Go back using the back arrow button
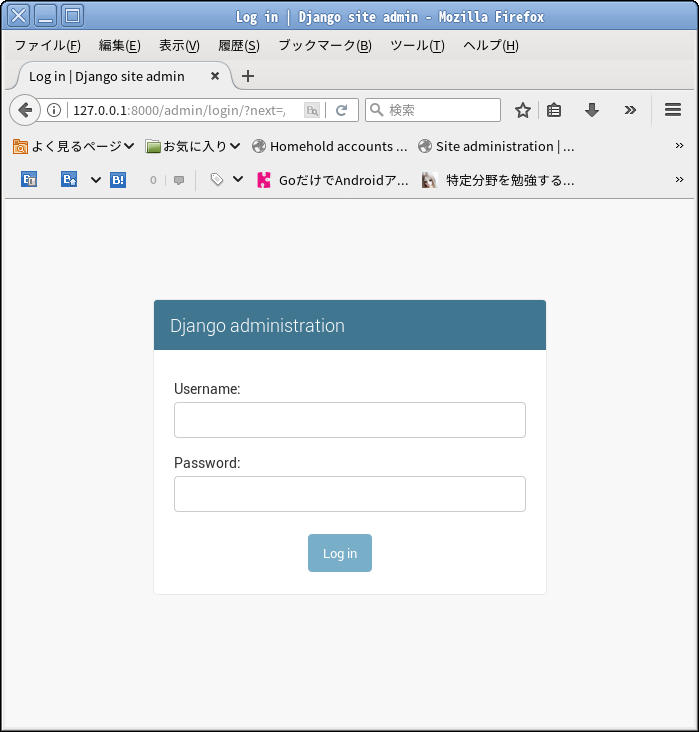 pyautogui.click(x=24, y=110)
